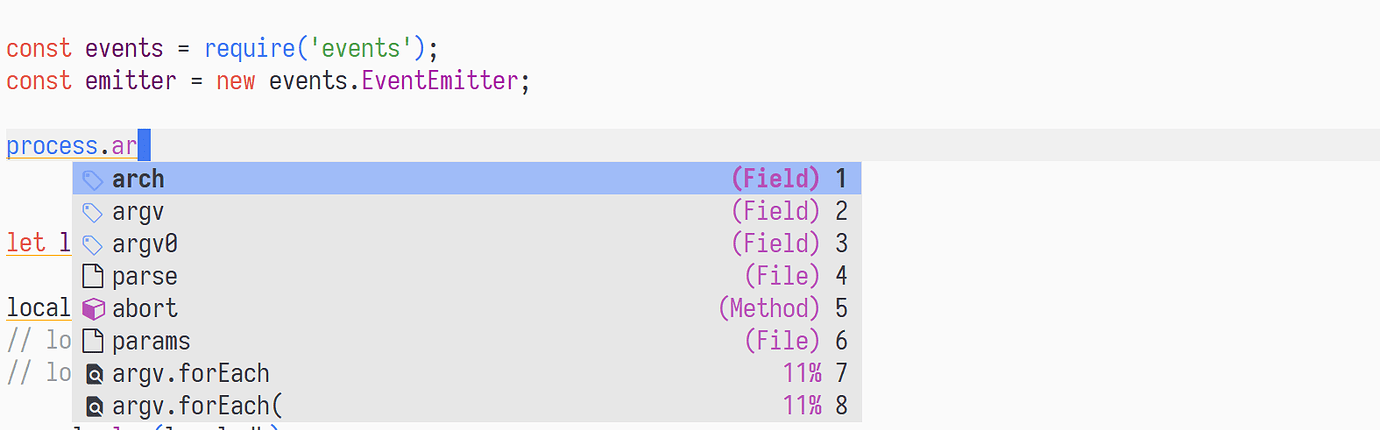The width and height of the screenshot is (1380, 430).
Task: Click the (Method) type label
Action: tap(769, 308)
